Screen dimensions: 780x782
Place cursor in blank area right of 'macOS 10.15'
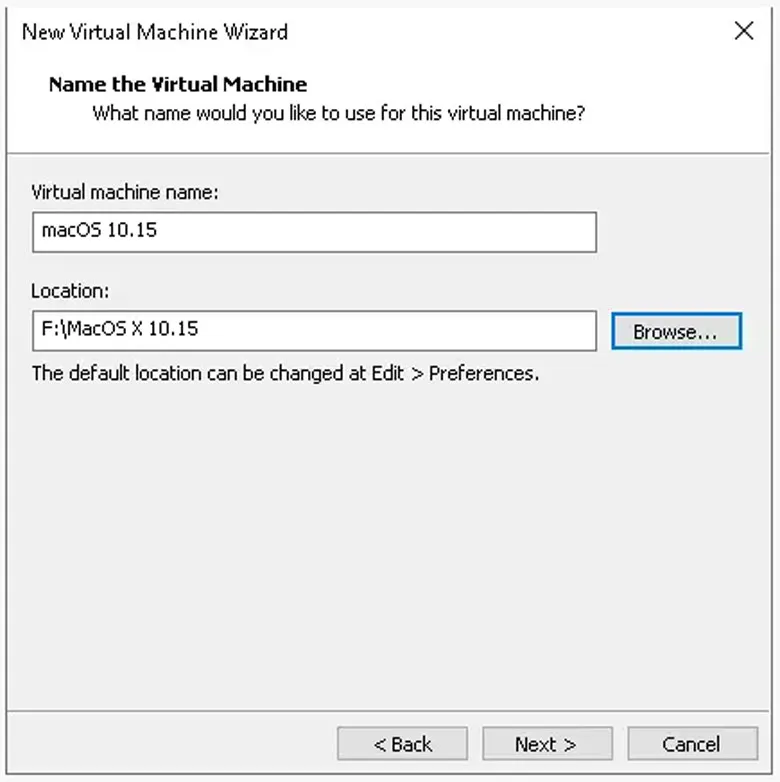click(400, 232)
